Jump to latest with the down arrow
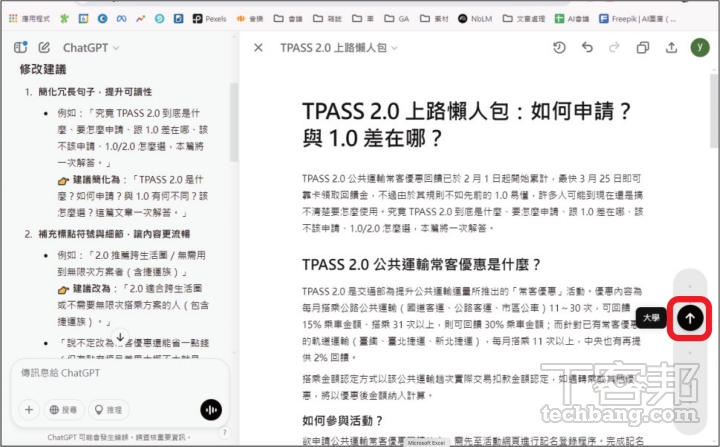The image size is (720, 447). point(120,337)
